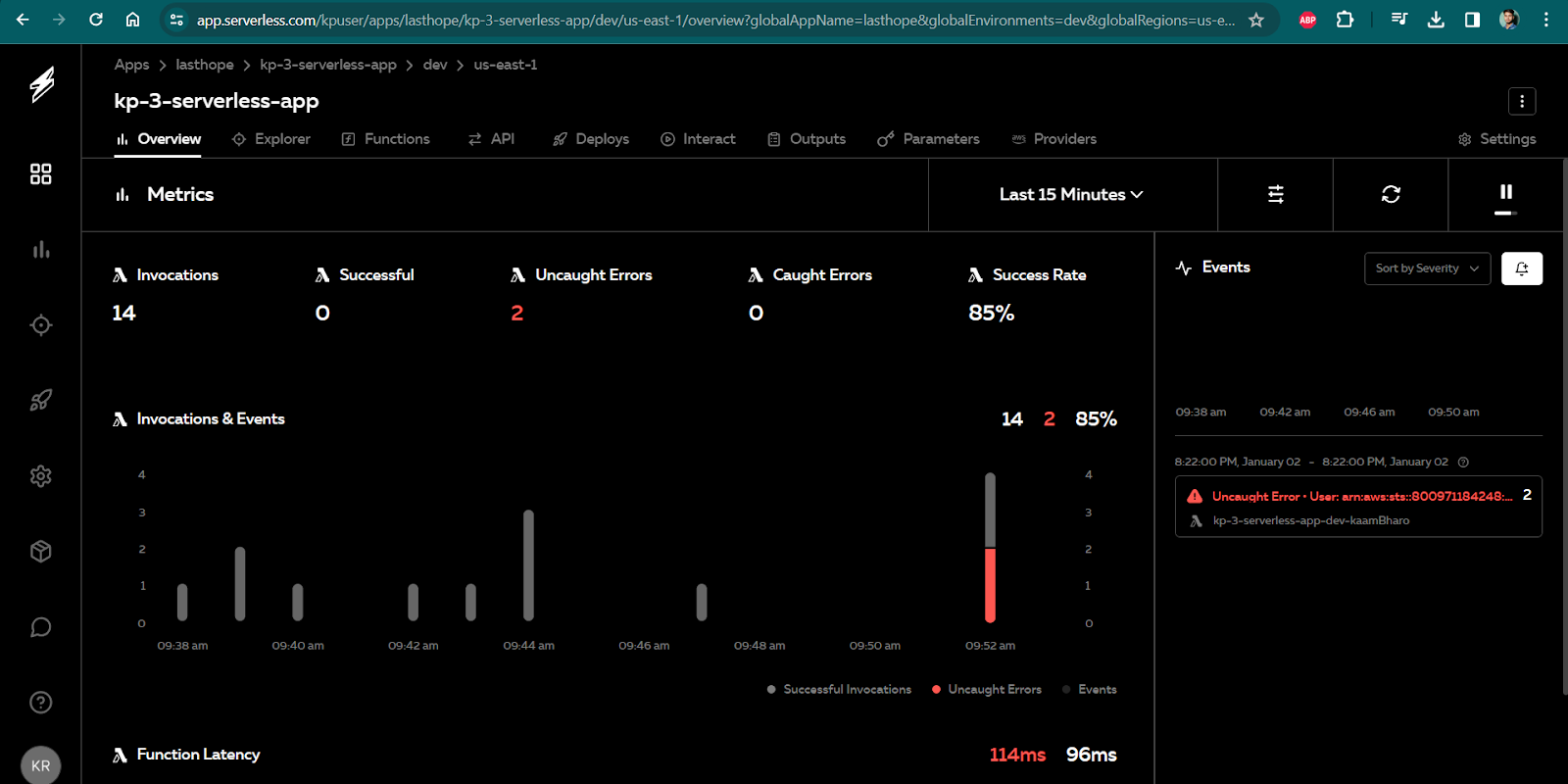This screenshot has width=1568, height=784.
Task: Click the info icon beside event time range
Action: (x=1463, y=463)
